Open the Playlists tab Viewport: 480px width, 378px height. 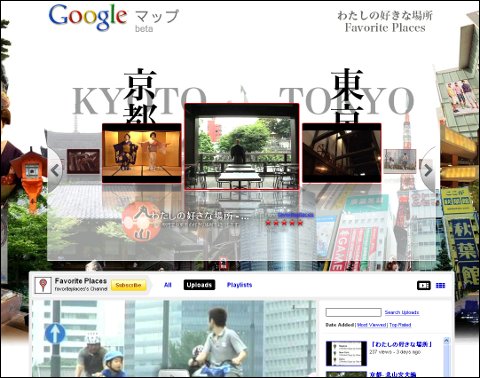point(239,285)
